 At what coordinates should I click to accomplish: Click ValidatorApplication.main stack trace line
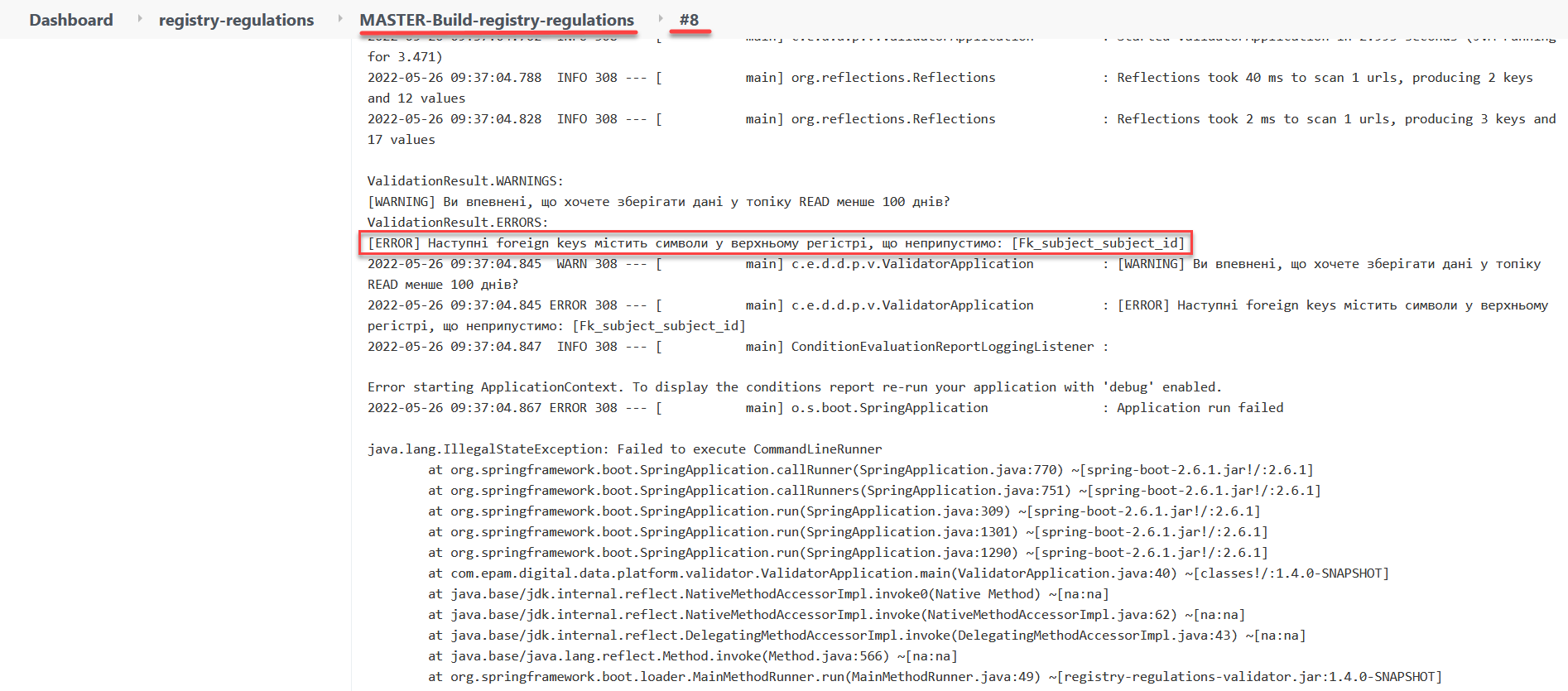pos(908,573)
